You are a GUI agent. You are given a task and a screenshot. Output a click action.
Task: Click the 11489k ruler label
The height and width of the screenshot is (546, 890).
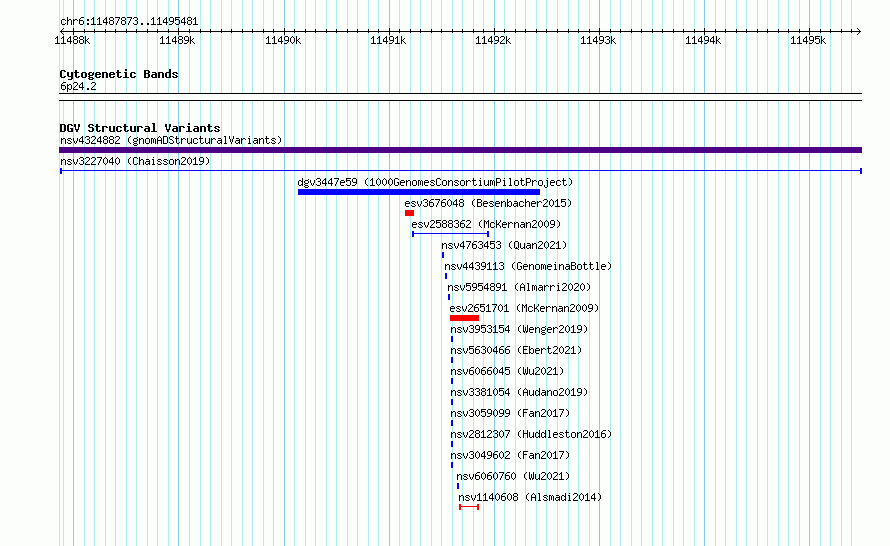pyautogui.click(x=177, y=40)
